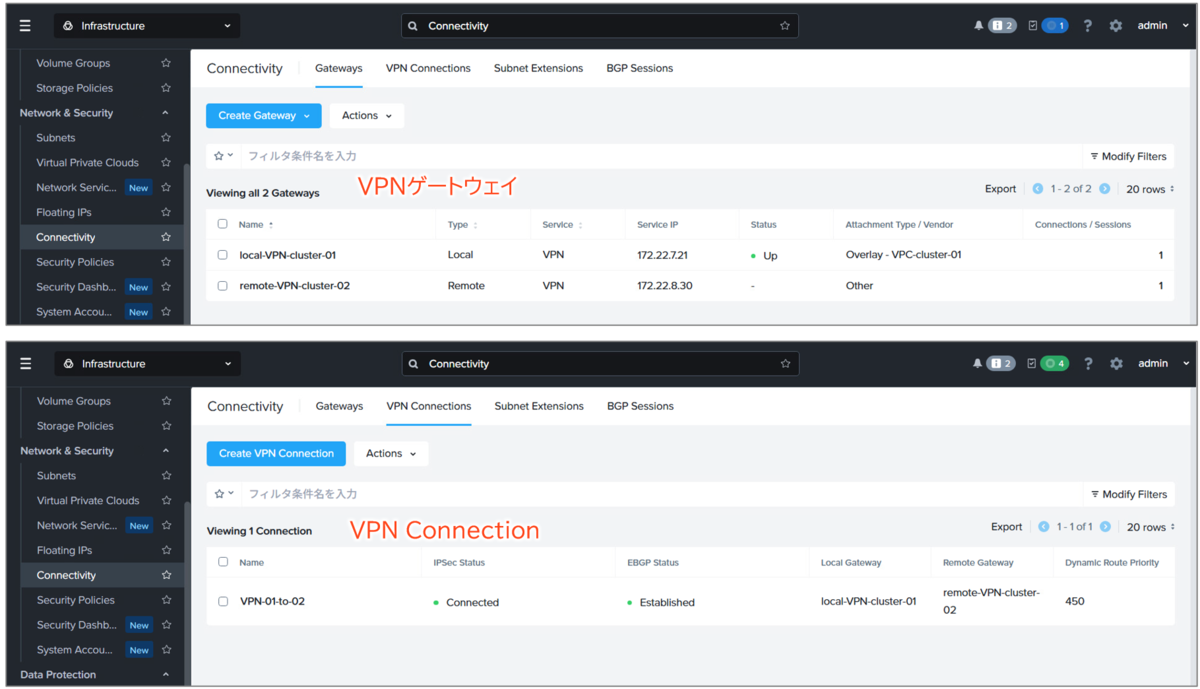Open the remote-VPN-cluster-02 gateway name link
The width and height of the screenshot is (1200, 689).
(295, 286)
